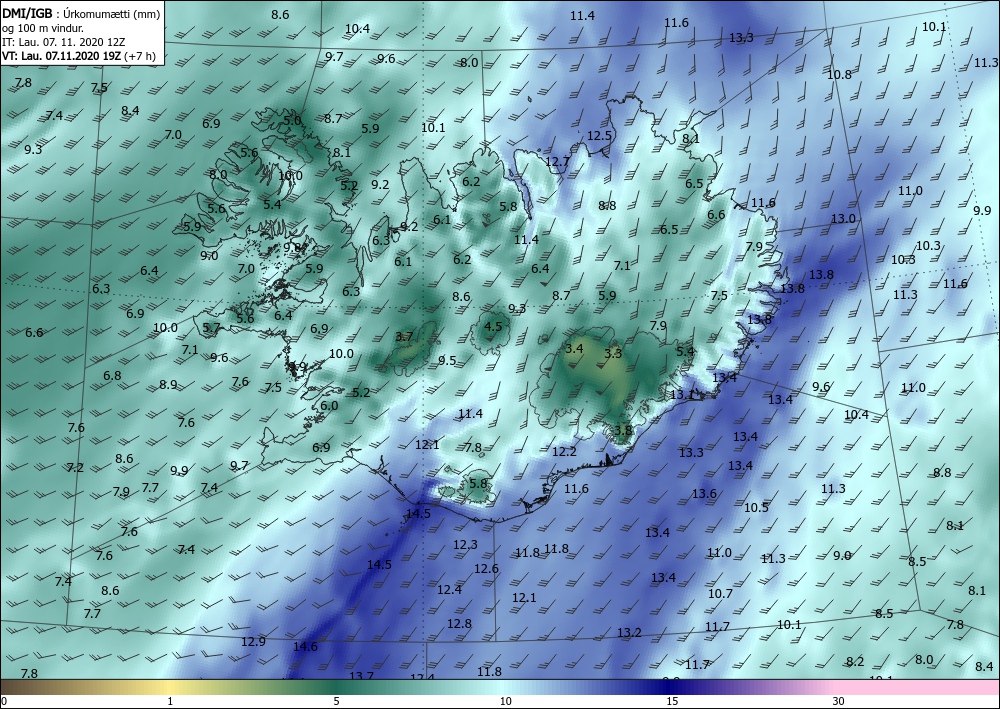Click the map value 3.3
The width and height of the screenshot is (1000, 709).
[x=613, y=353]
